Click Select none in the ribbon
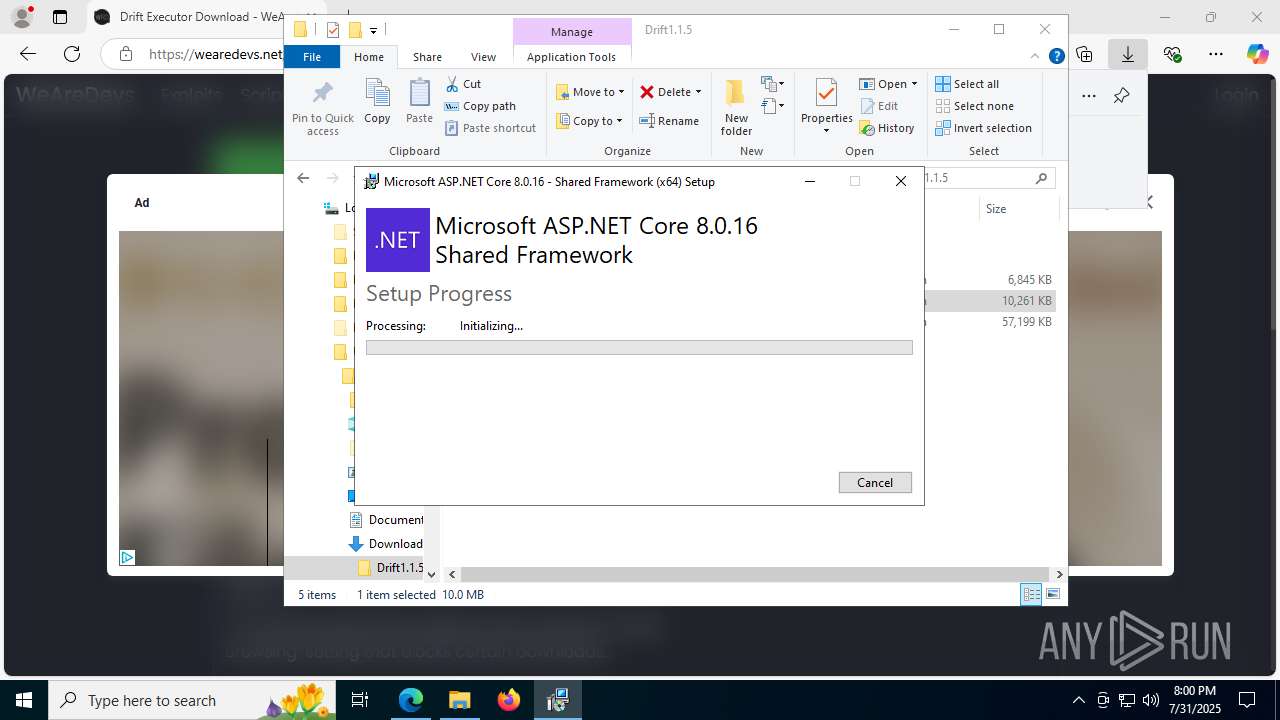 (x=974, y=106)
